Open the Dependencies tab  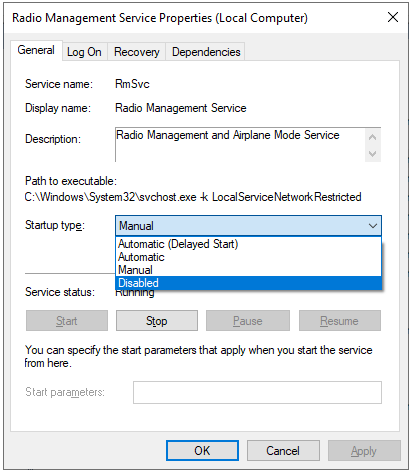pos(206,52)
